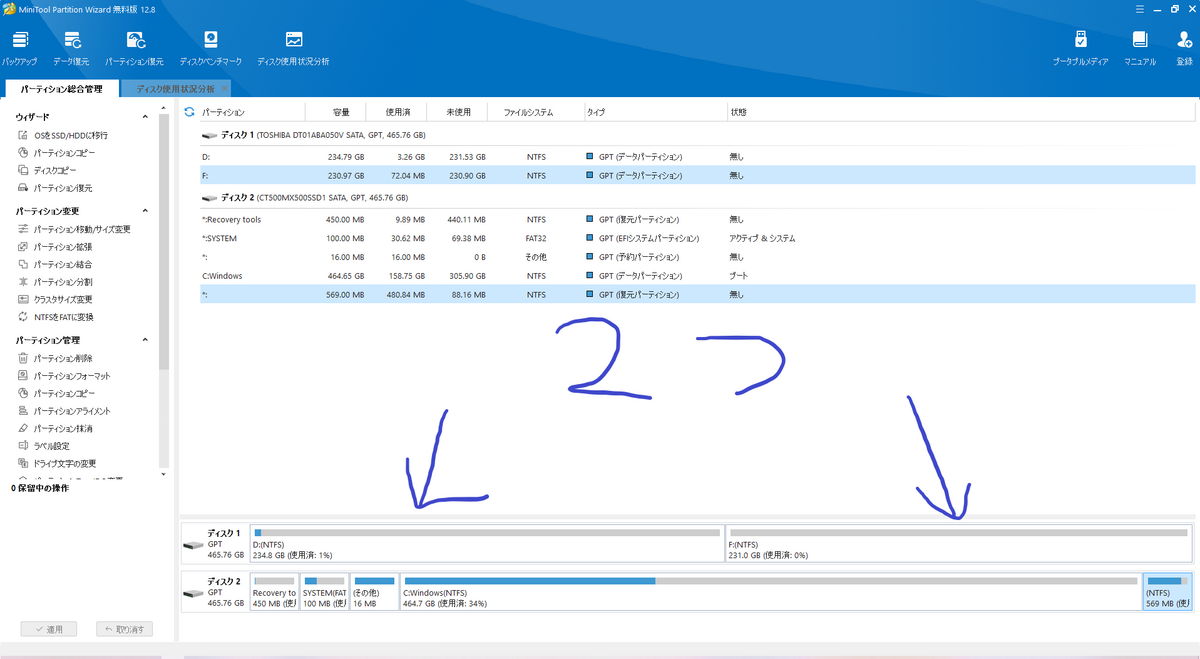Refresh the partition list with the reload icon
The height and width of the screenshot is (659, 1200).
[x=189, y=112]
